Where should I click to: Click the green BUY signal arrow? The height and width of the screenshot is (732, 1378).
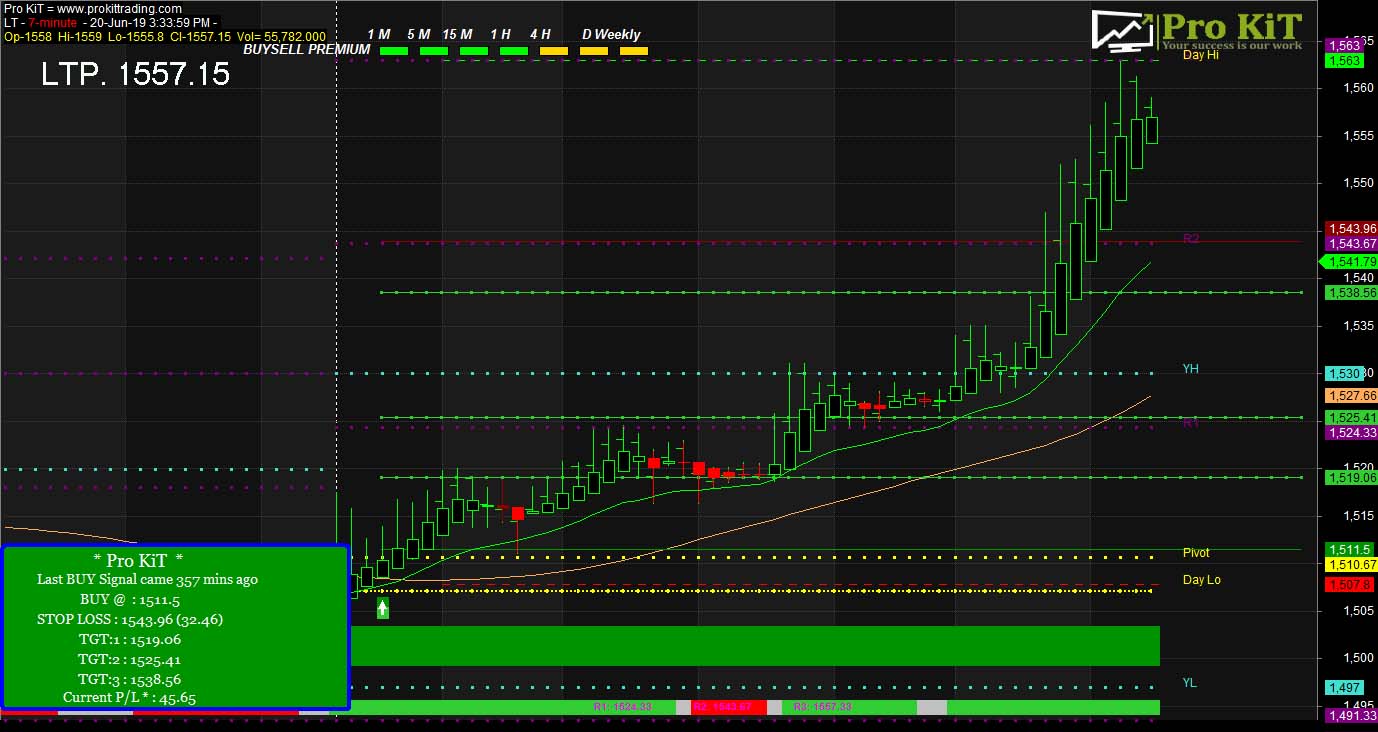pos(382,608)
